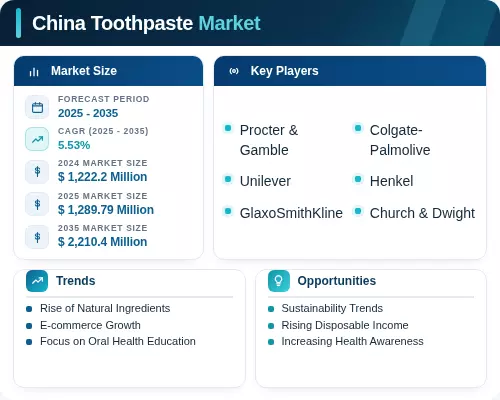
Task: Click the FORECAST PERIOD label
Action: (104, 99)
